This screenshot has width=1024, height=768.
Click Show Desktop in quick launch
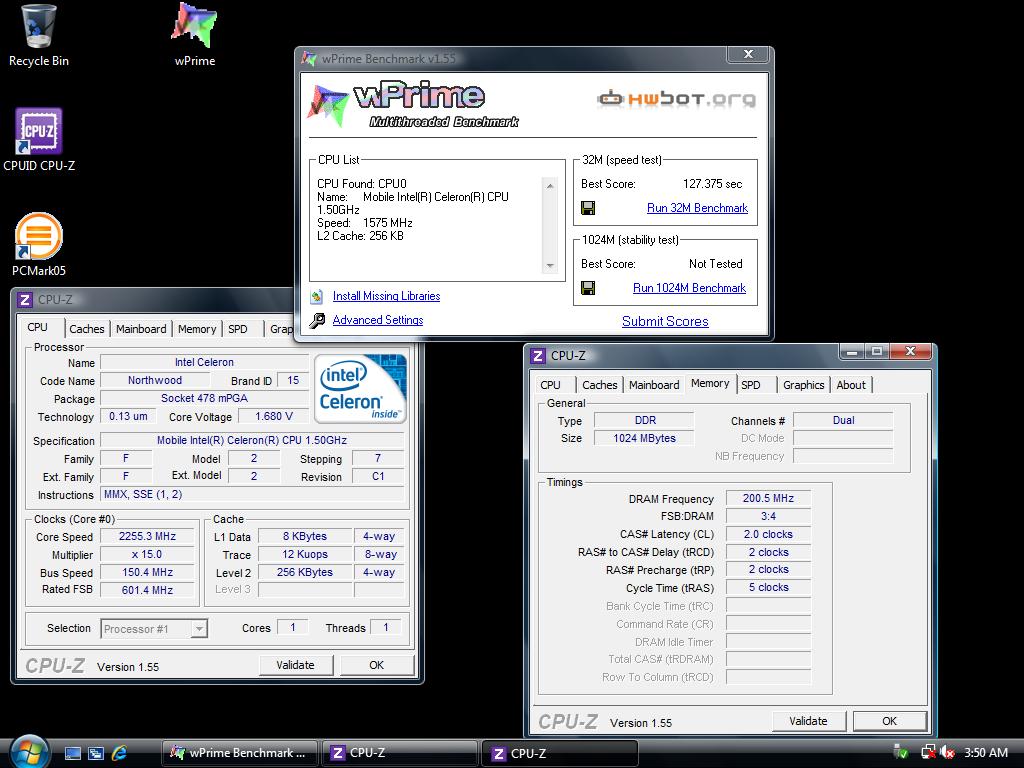coord(72,753)
